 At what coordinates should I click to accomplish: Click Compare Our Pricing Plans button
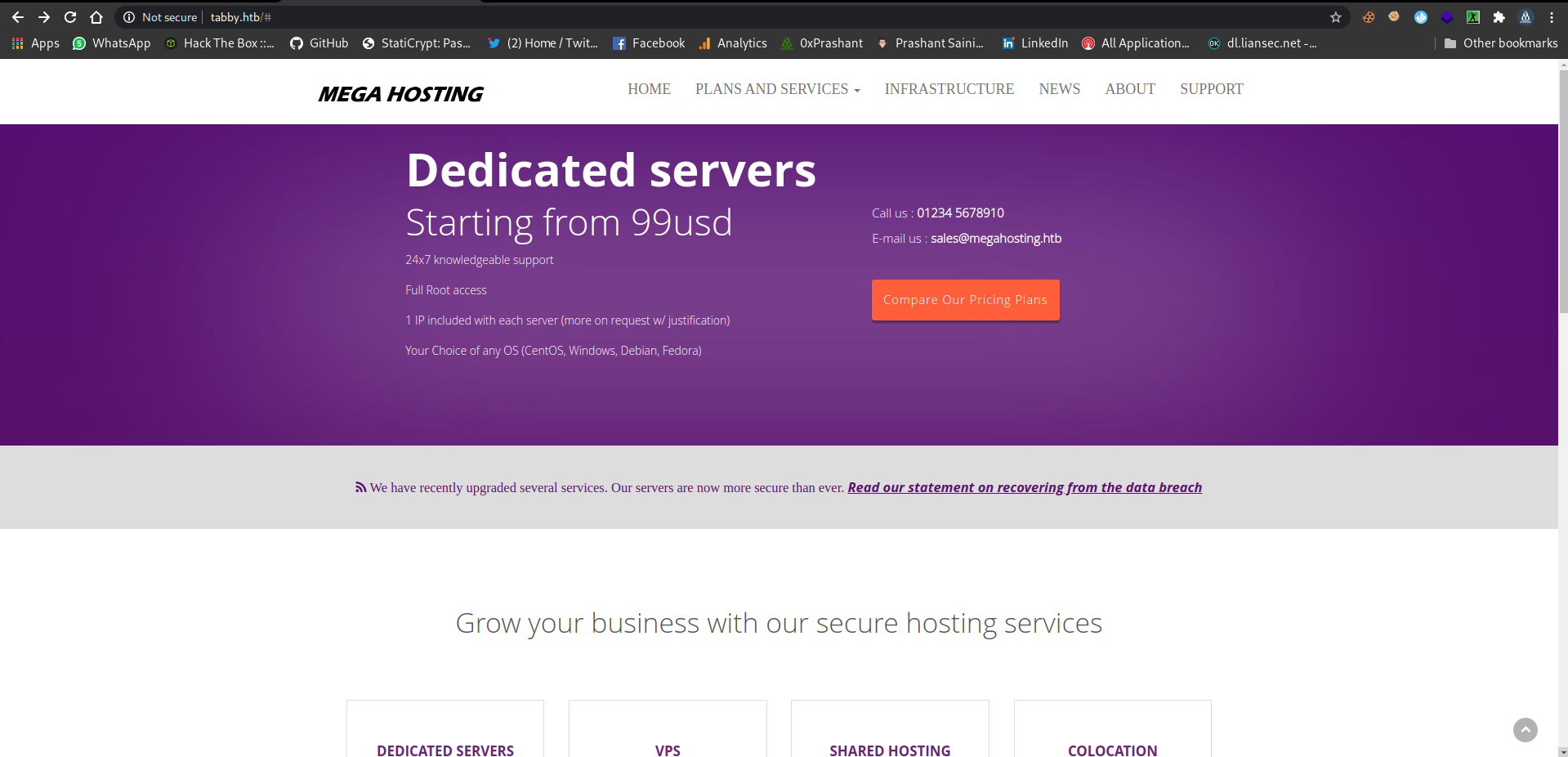[x=965, y=300]
